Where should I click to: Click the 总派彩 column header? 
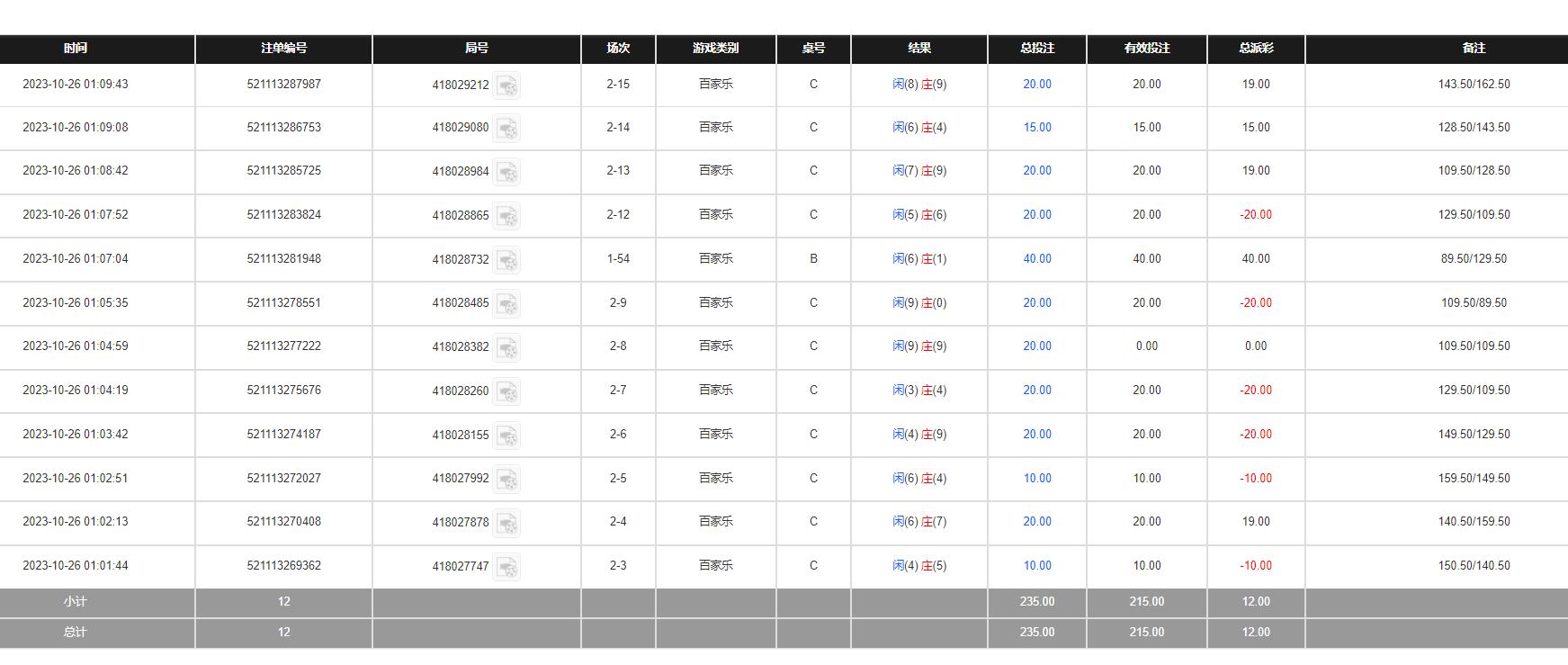click(1255, 49)
